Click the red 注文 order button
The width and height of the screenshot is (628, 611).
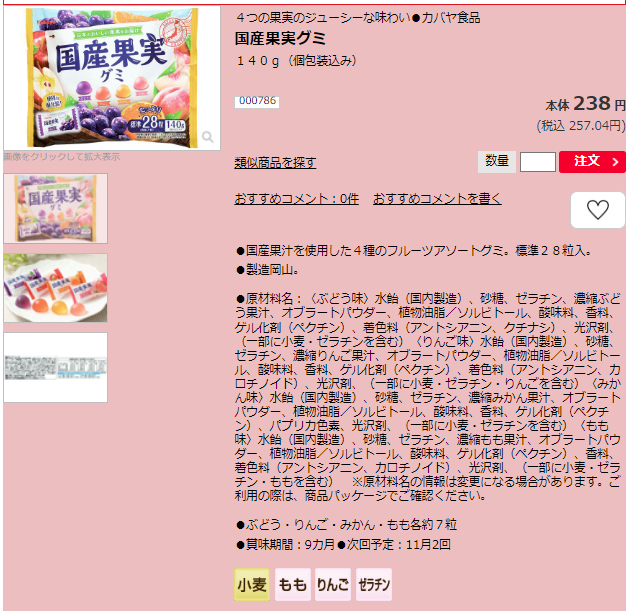592,162
